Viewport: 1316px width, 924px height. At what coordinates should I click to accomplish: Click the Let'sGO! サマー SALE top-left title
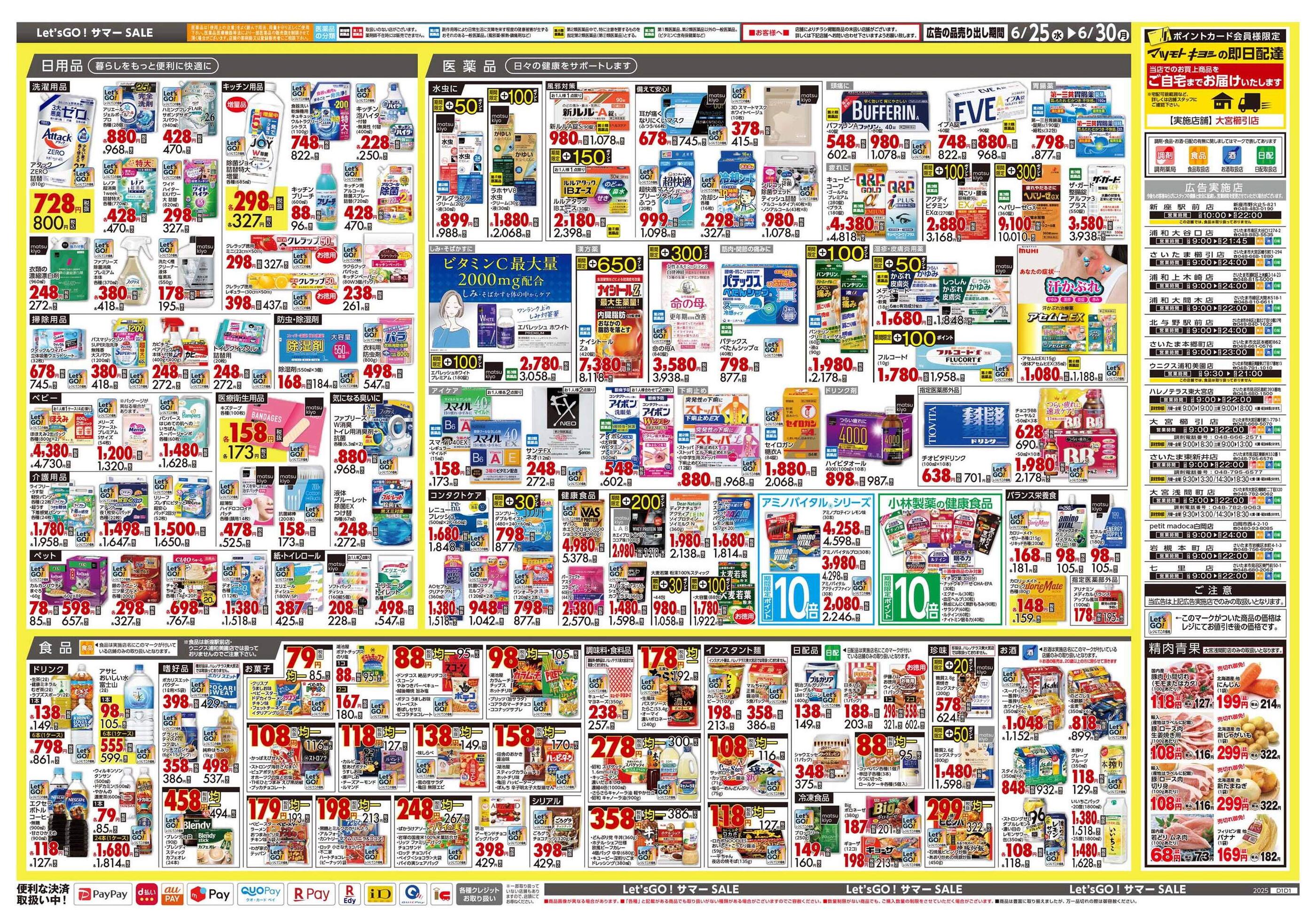tap(94, 33)
